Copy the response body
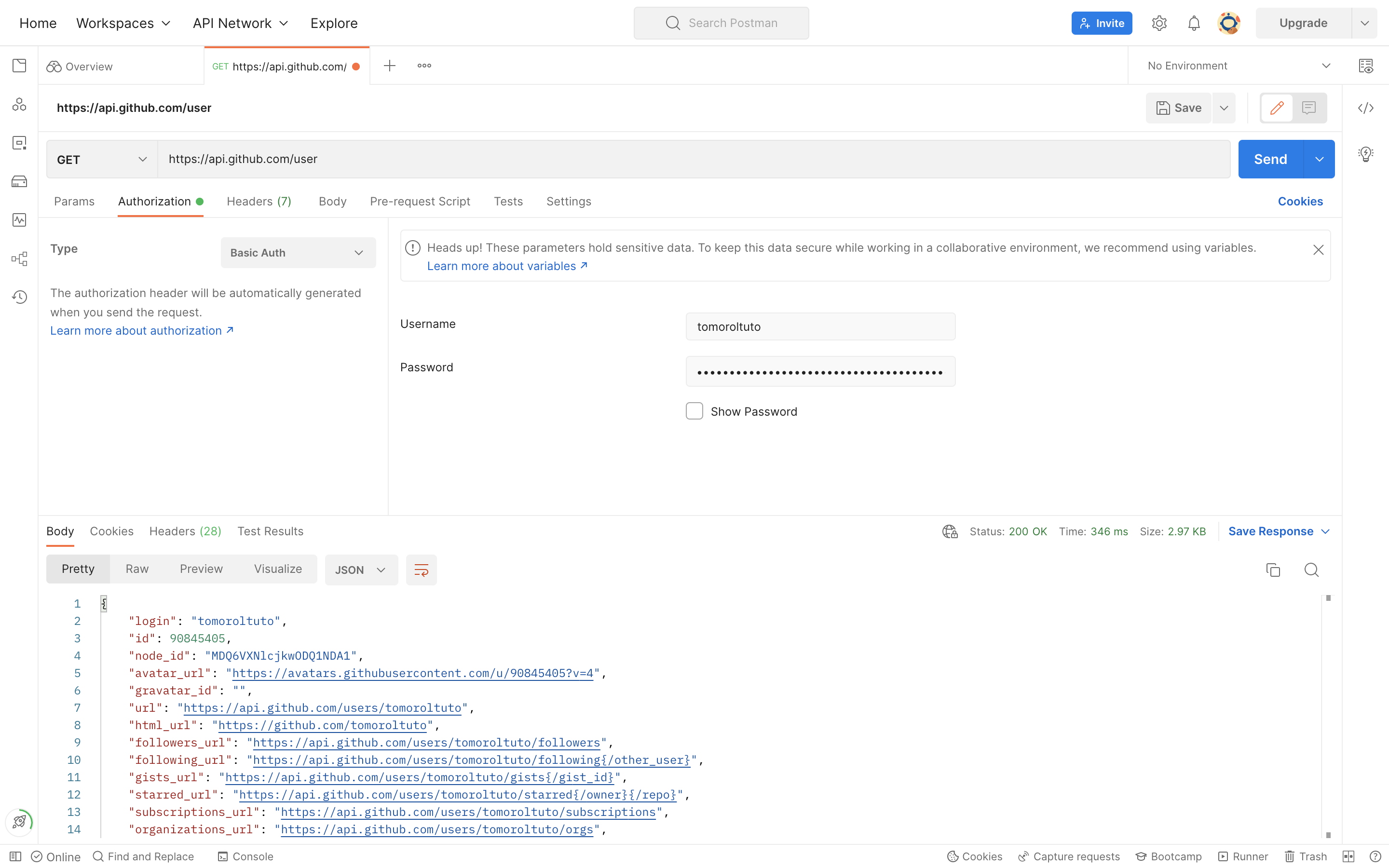1389x868 pixels. [x=1273, y=570]
